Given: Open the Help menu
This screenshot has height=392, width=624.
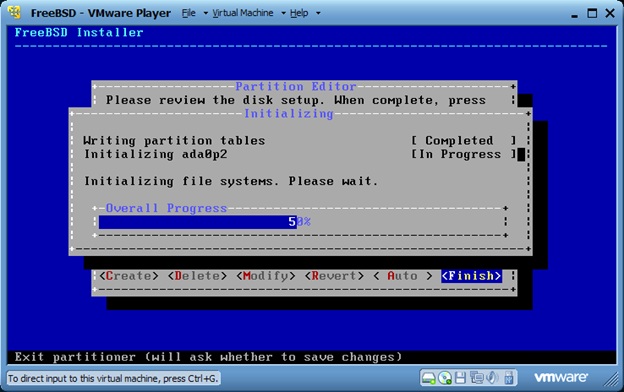Looking at the screenshot, I should [299, 13].
